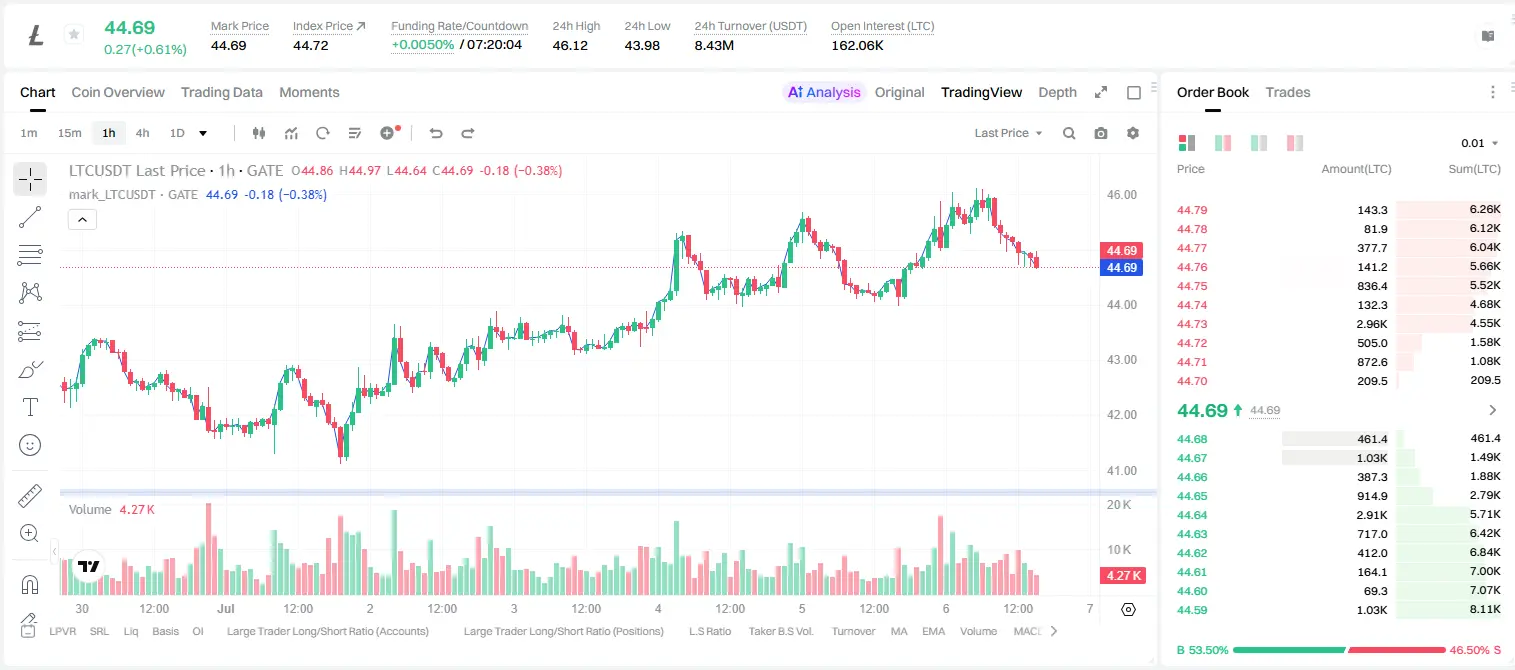
Task: Switch to the Trades tab
Action: (x=1287, y=92)
